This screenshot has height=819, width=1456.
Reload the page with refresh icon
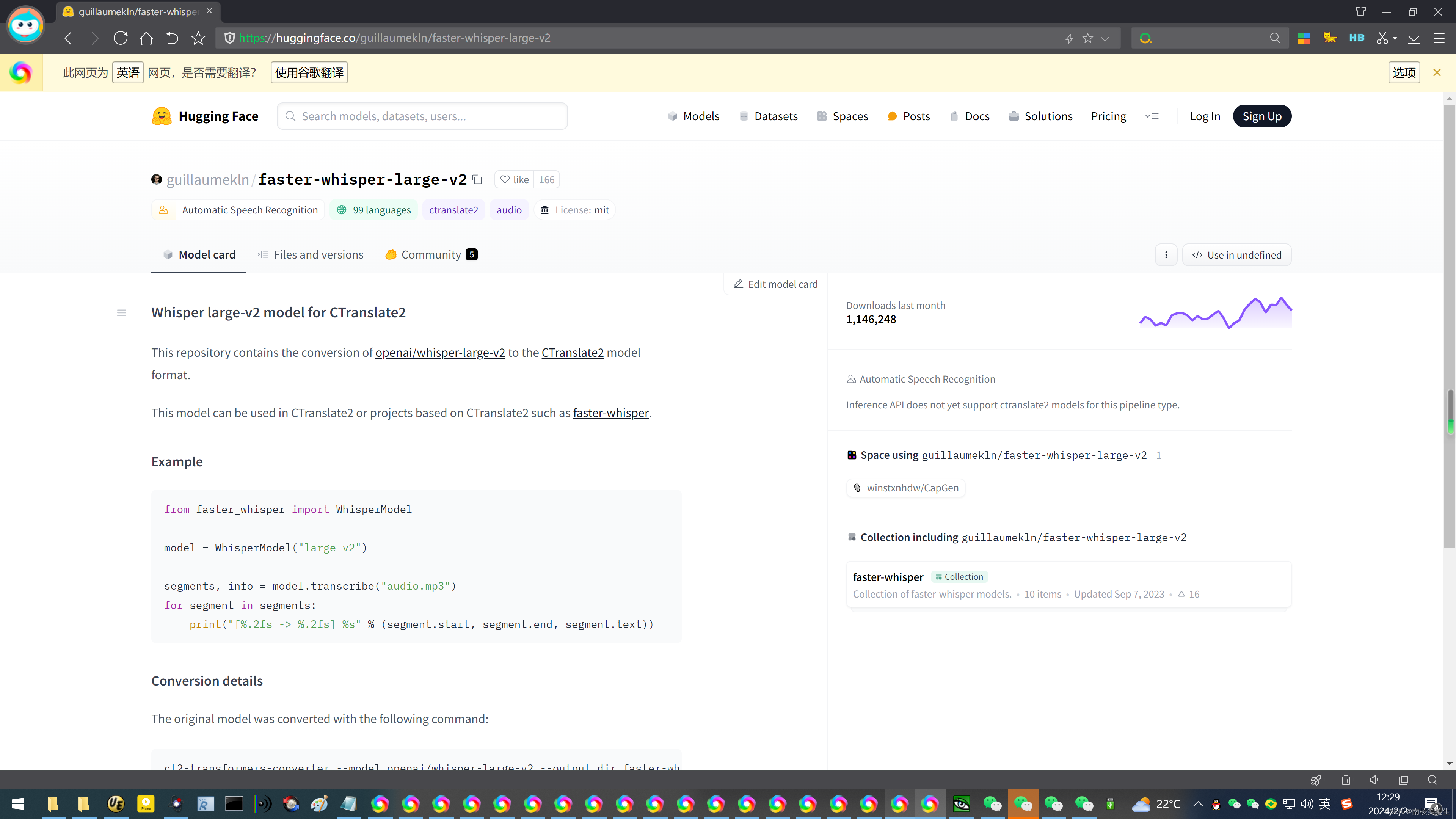(x=120, y=38)
